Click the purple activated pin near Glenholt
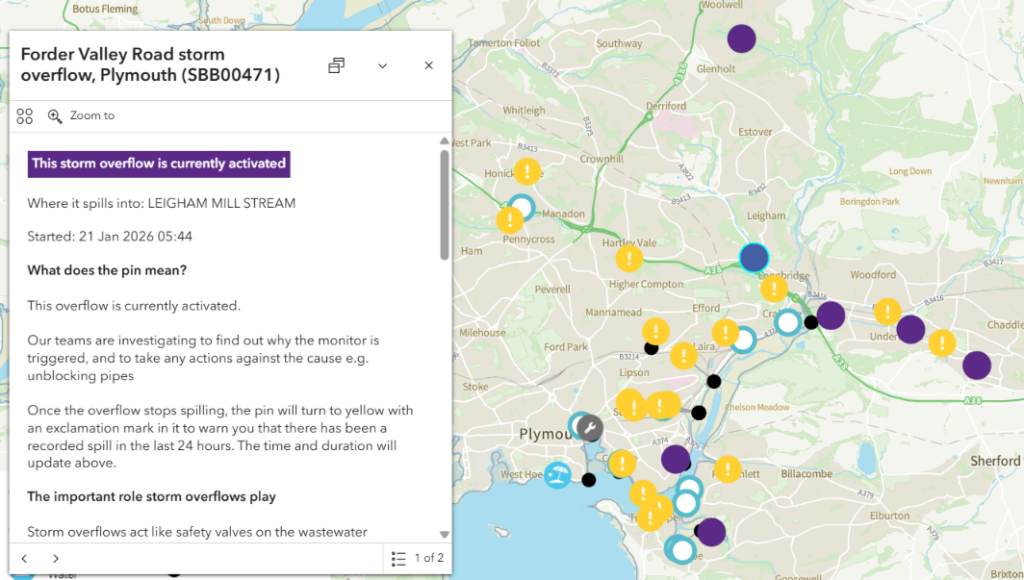This screenshot has width=1024, height=580. pos(741,39)
